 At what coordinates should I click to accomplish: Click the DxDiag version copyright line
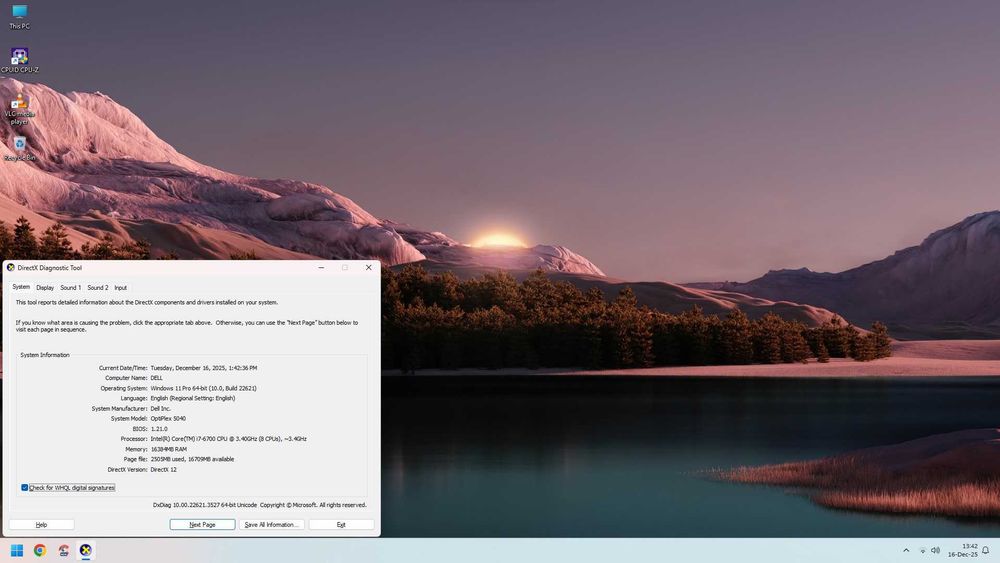[260, 505]
